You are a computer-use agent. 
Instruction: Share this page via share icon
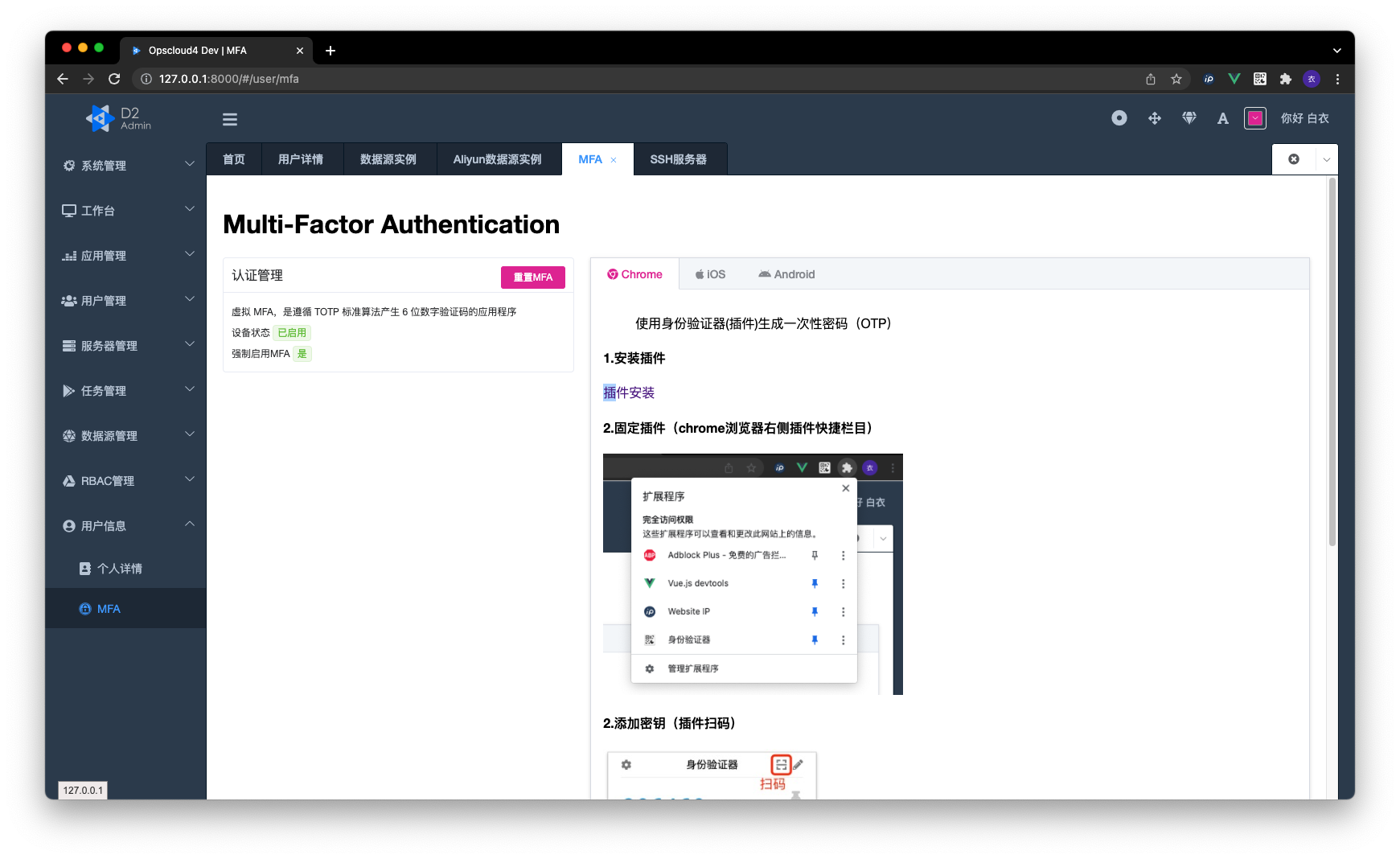(x=1151, y=79)
